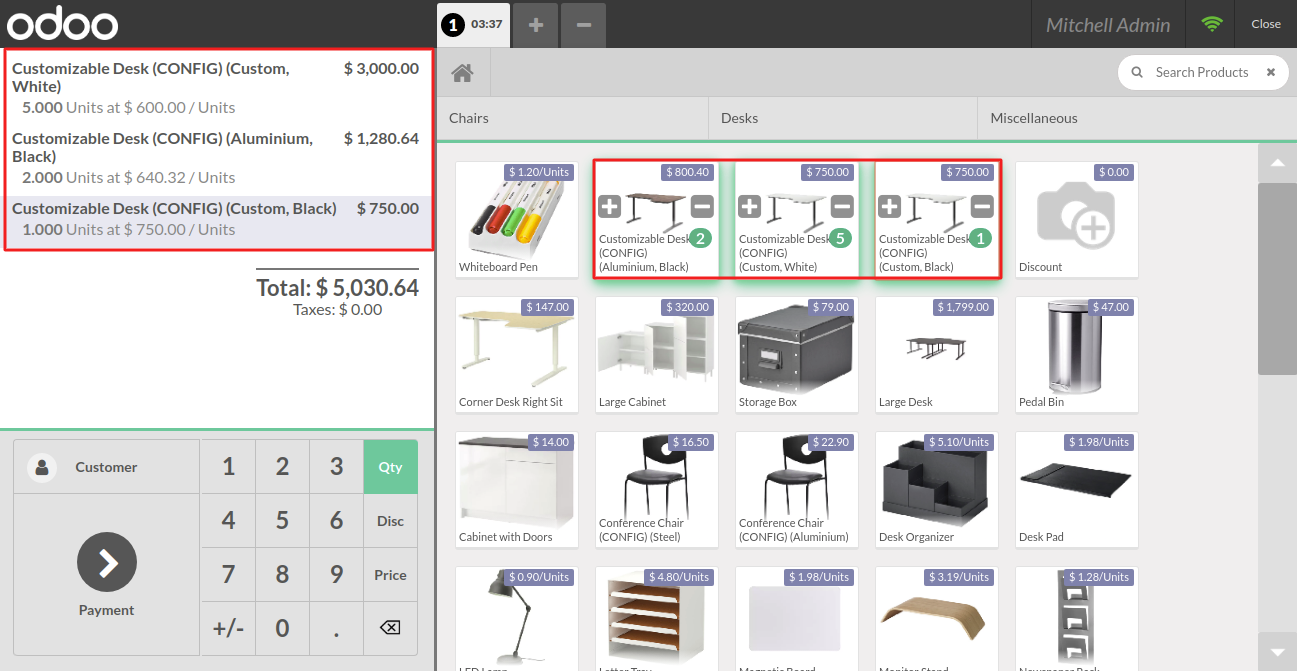This screenshot has width=1297, height=671.
Task: Activate Qty mode on numpad
Action: (390, 467)
